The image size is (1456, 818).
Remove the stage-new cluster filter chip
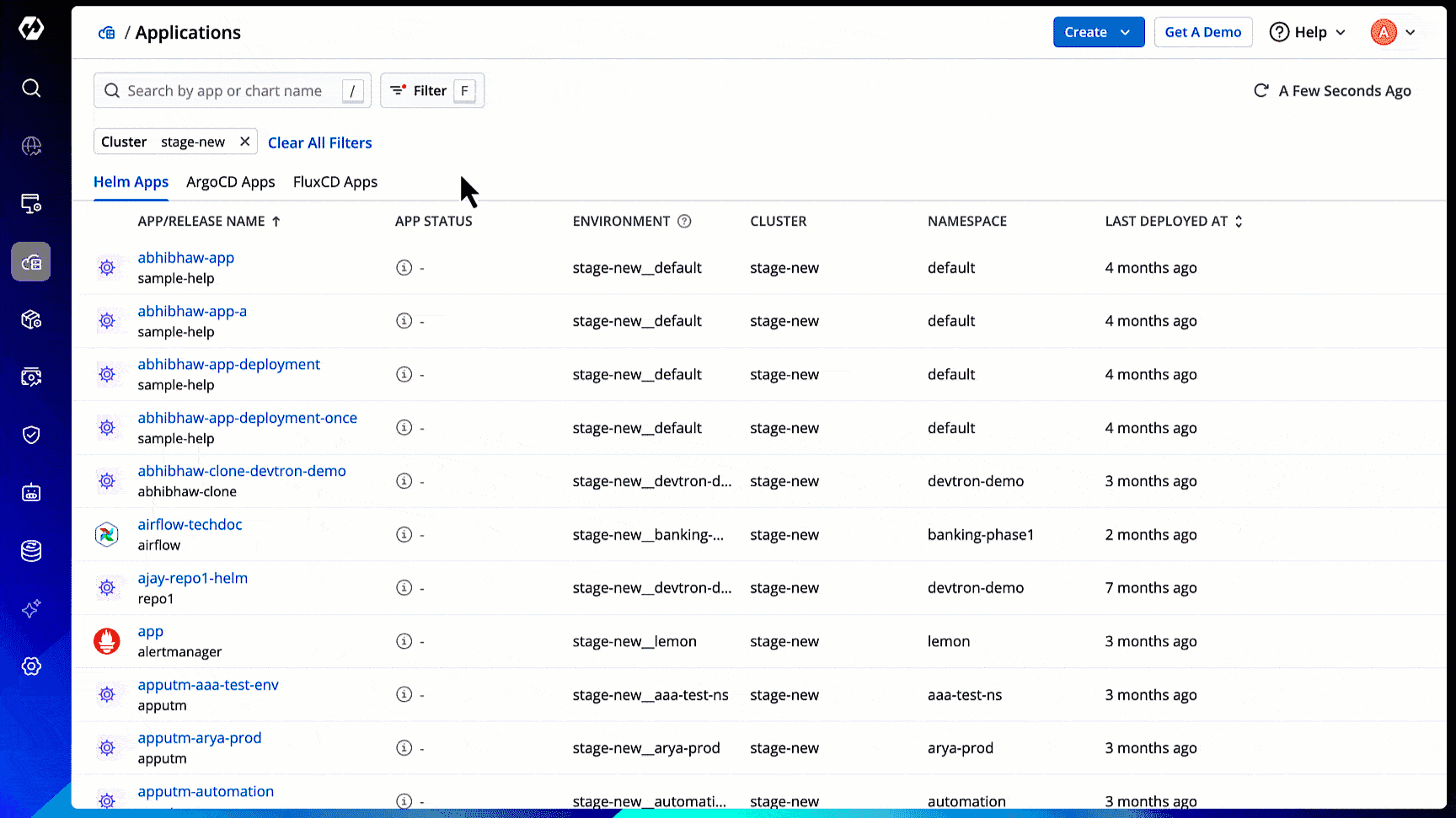[x=244, y=141]
